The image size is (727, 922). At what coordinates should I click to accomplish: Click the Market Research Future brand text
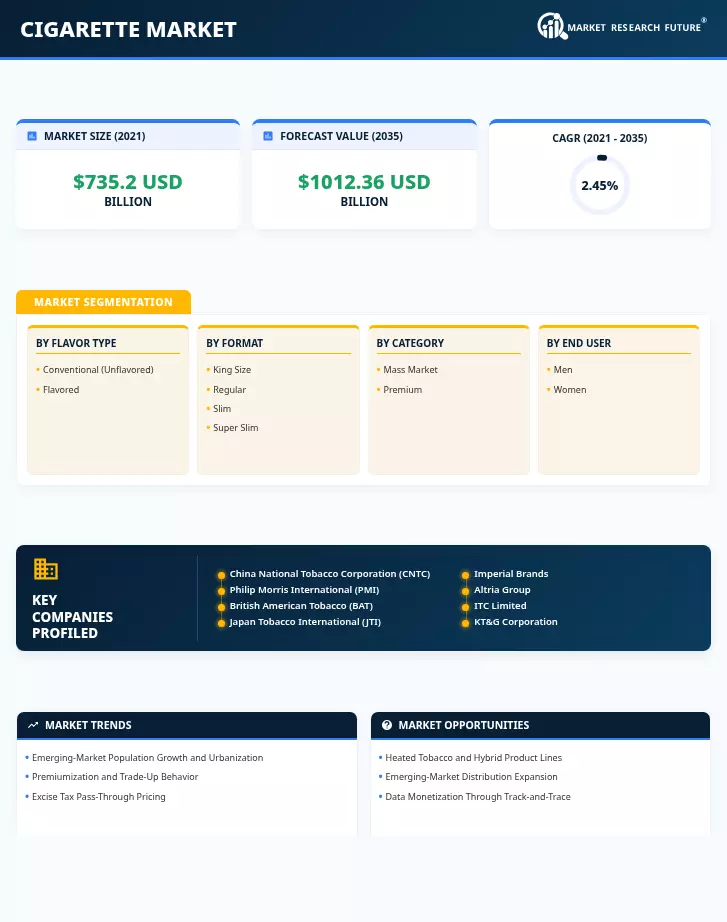point(634,28)
